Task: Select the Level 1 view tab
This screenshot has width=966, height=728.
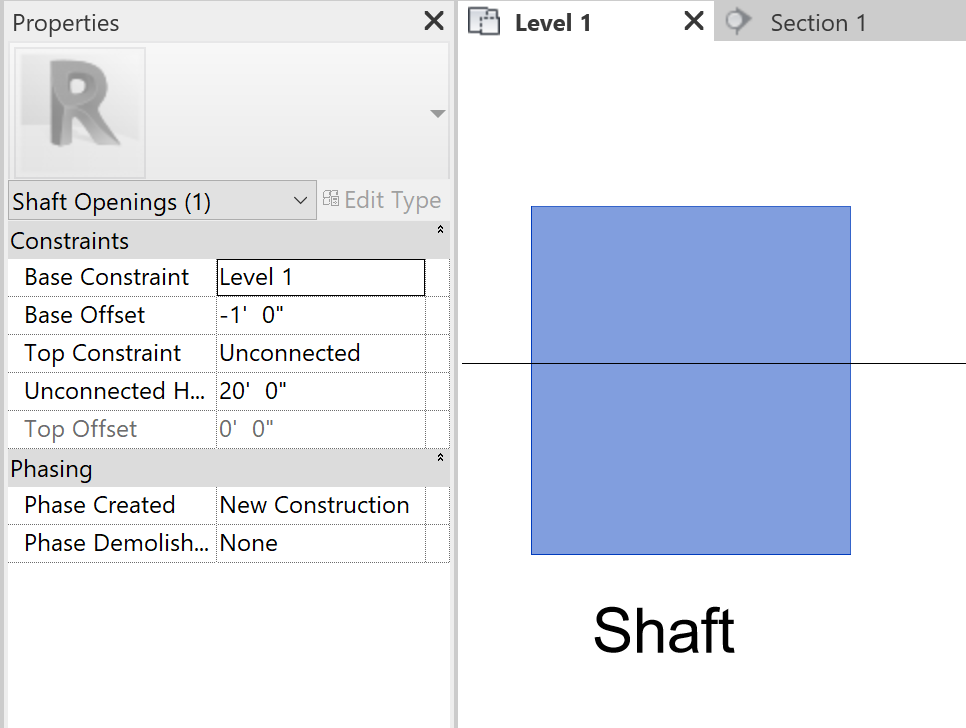Action: tap(553, 21)
